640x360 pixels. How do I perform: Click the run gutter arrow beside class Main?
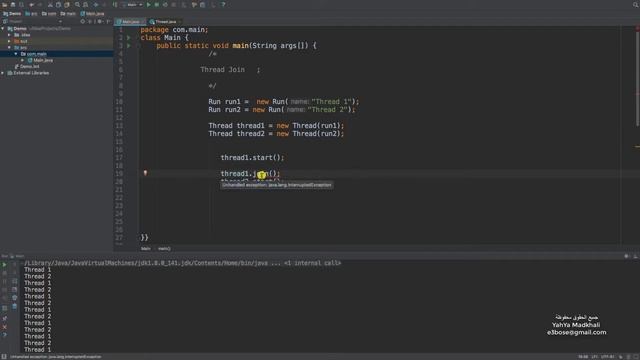[129, 38]
